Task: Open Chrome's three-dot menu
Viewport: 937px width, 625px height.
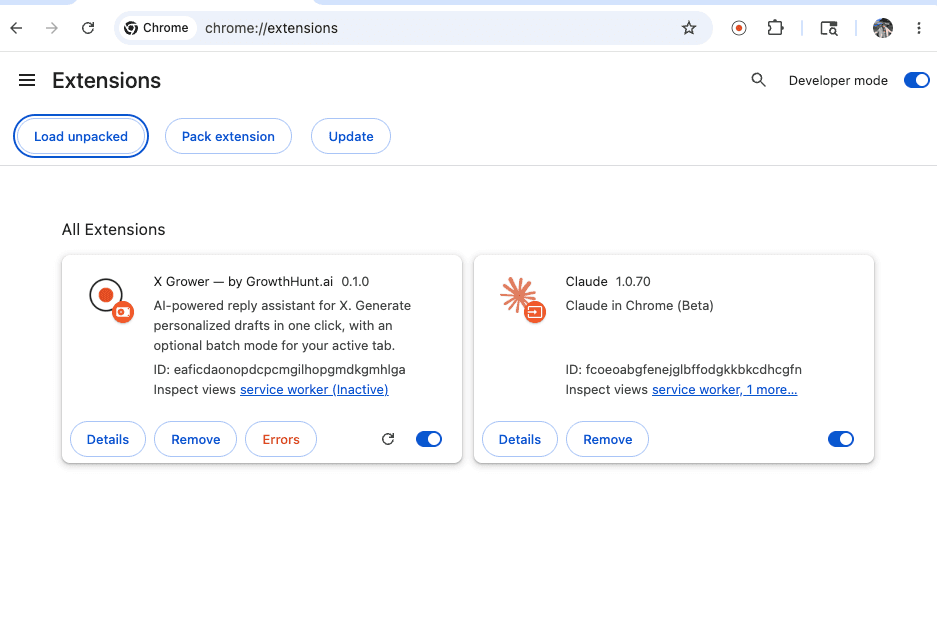Action: pyautogui.click(x=918, y=28)
